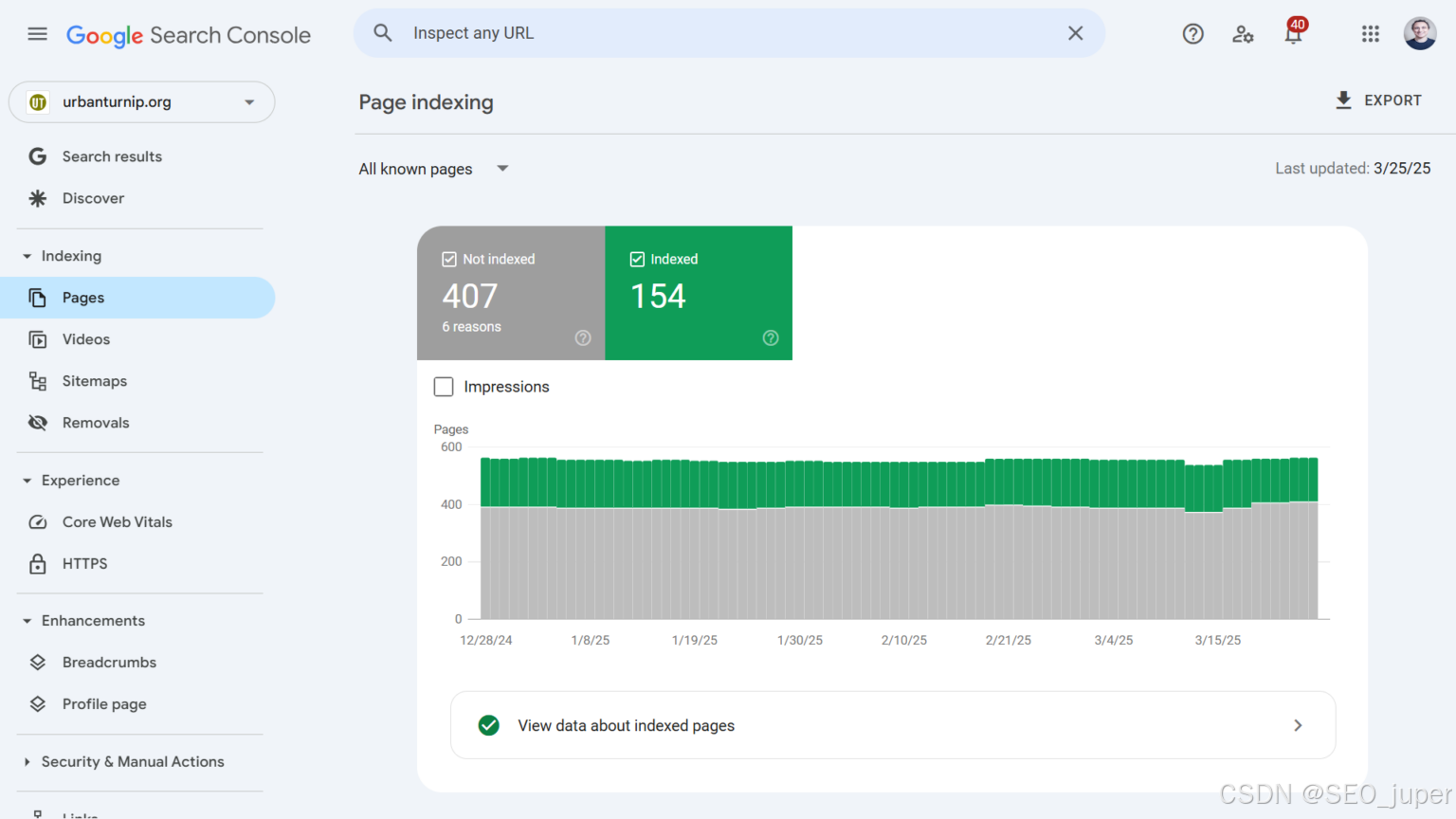This screenshot has height=819, width=1456.
Task: Click the EXPORT button label
Action: pos(1392,100)
